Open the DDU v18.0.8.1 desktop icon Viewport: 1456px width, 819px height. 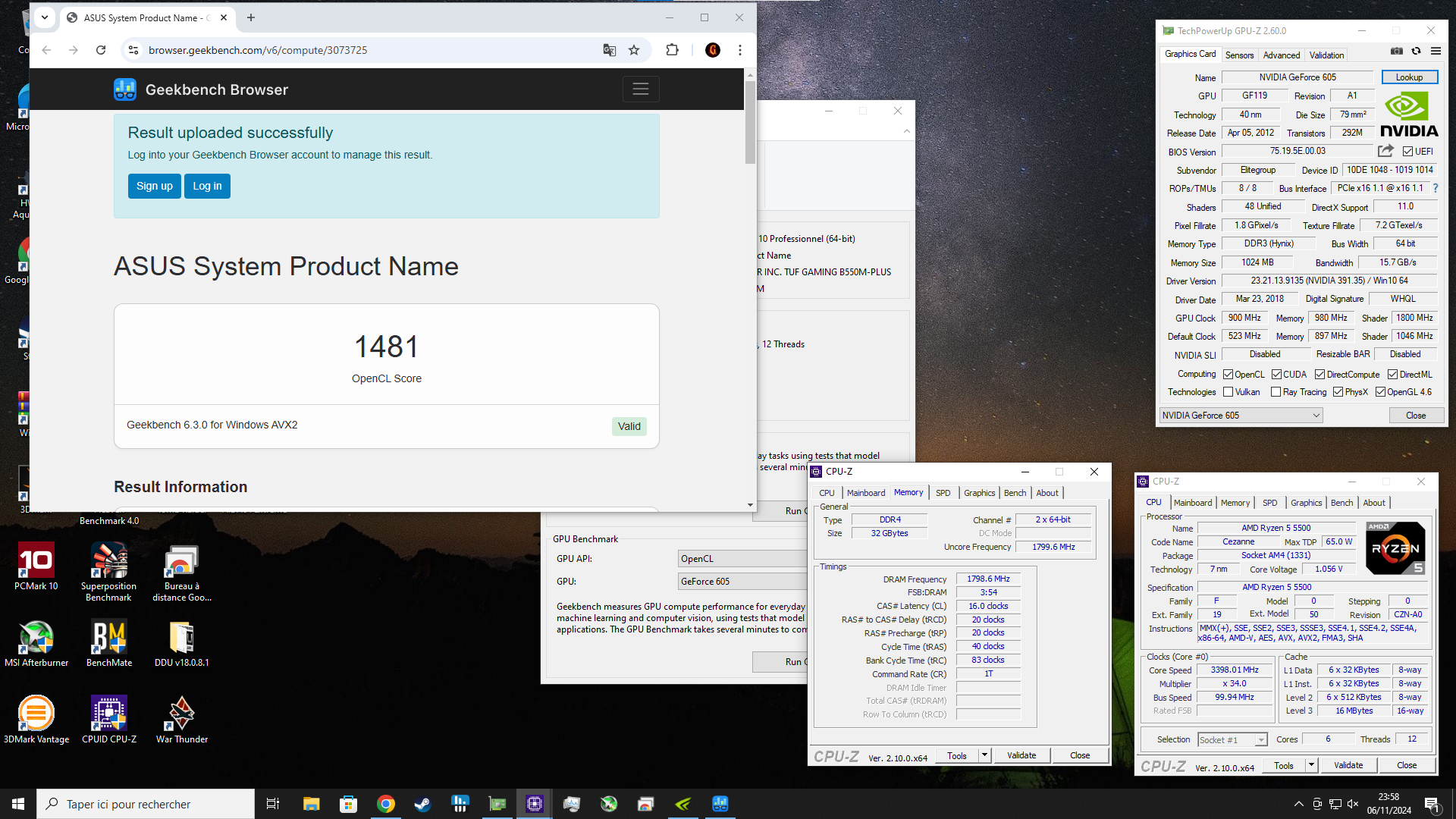pyautogui.click(x=181, y=643)
